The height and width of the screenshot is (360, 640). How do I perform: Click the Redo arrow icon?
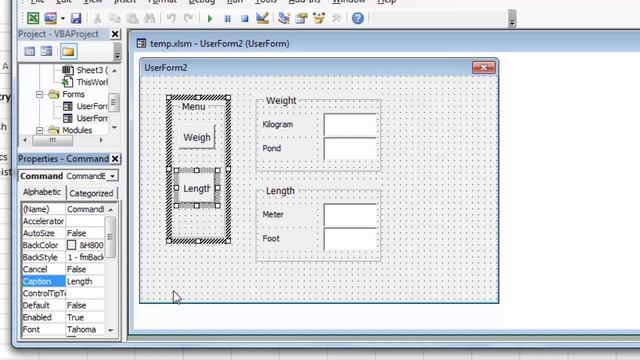(x=188, y=18)
